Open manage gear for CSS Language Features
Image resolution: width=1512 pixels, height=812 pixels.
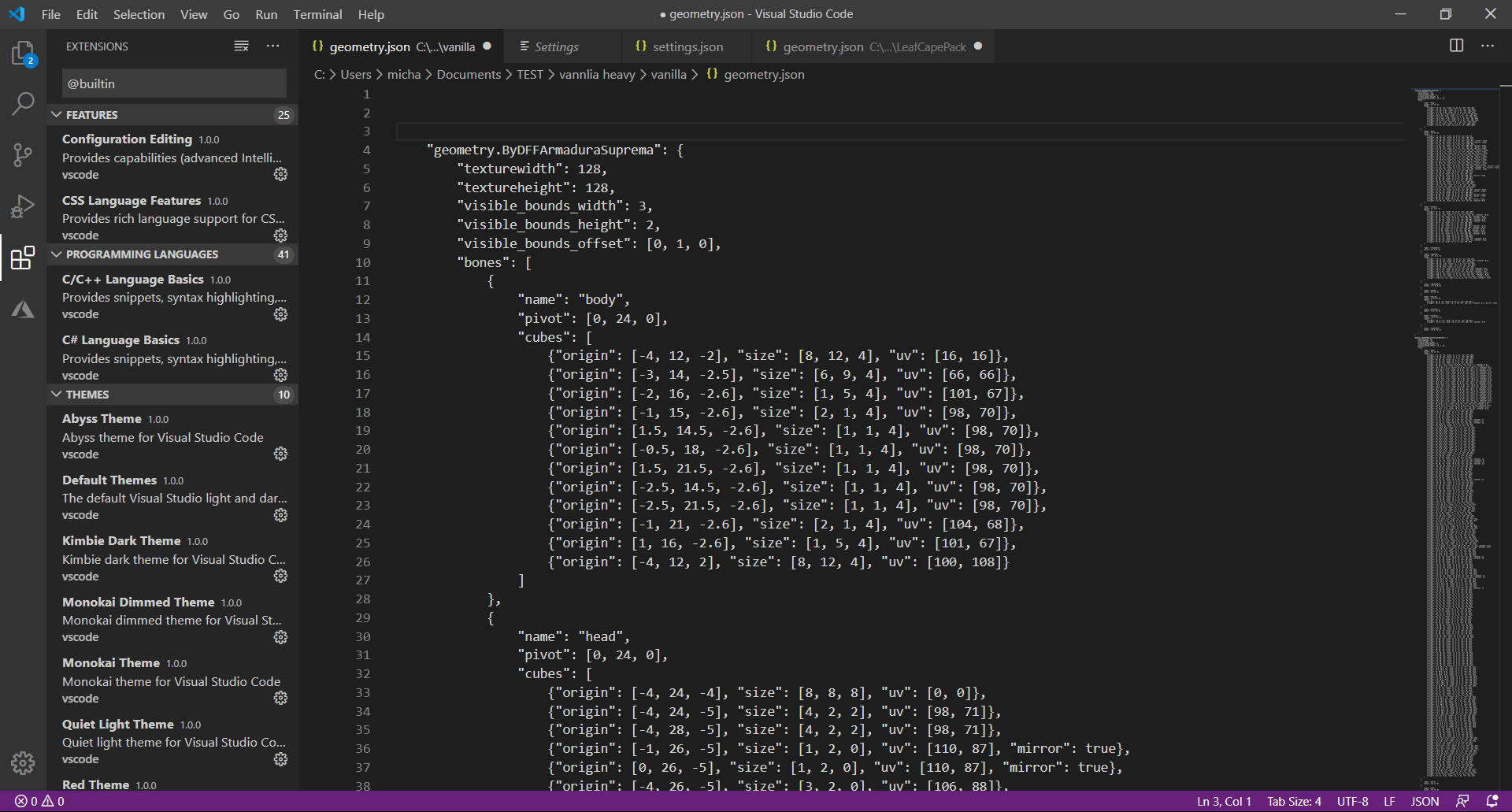click(280, 235)
